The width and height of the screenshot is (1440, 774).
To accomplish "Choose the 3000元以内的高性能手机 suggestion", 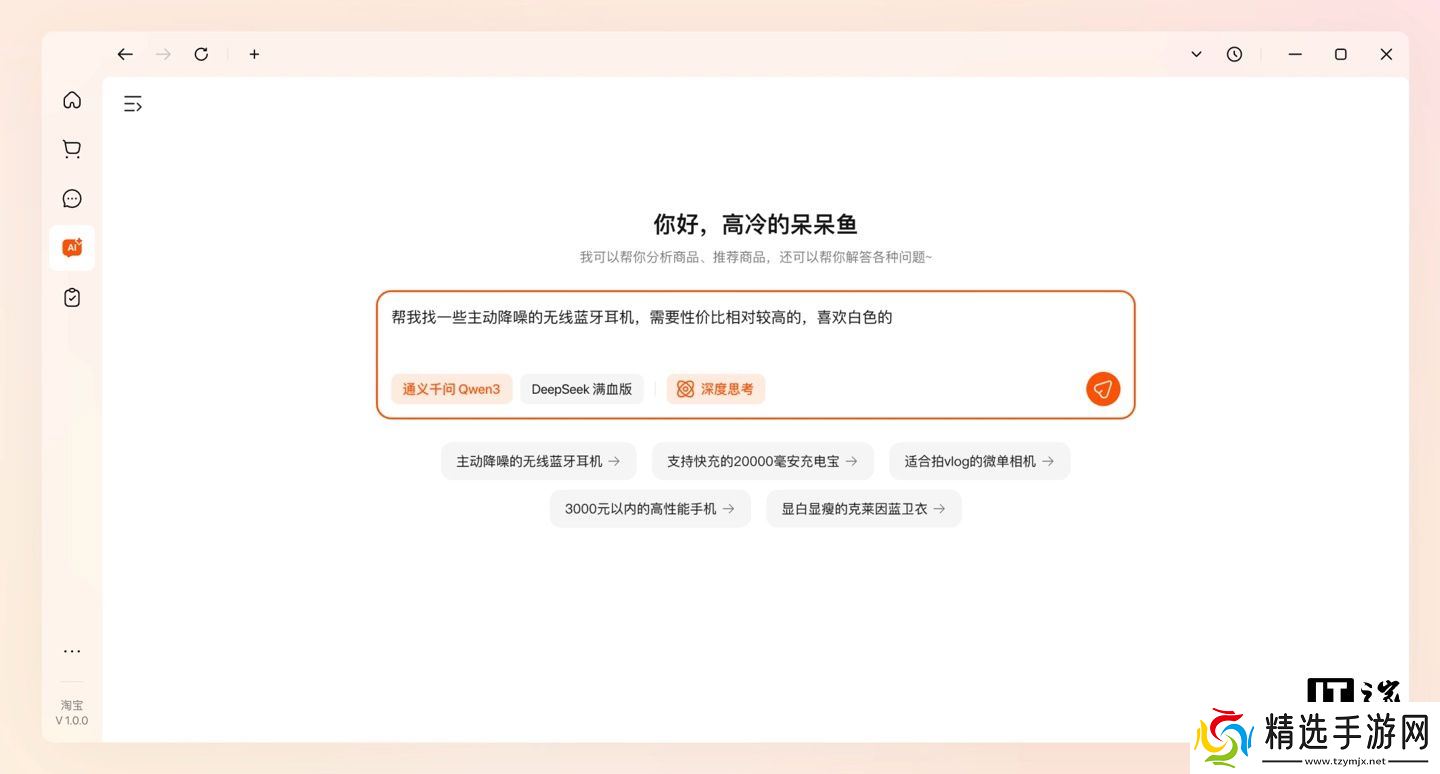I will [650, 508].
